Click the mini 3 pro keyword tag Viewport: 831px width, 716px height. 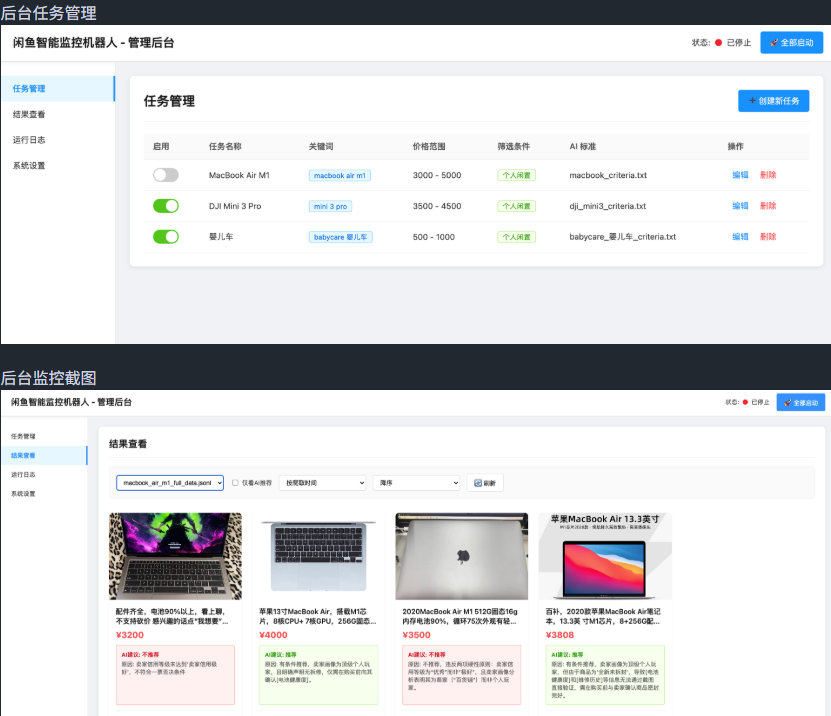(x=330, y=206)
